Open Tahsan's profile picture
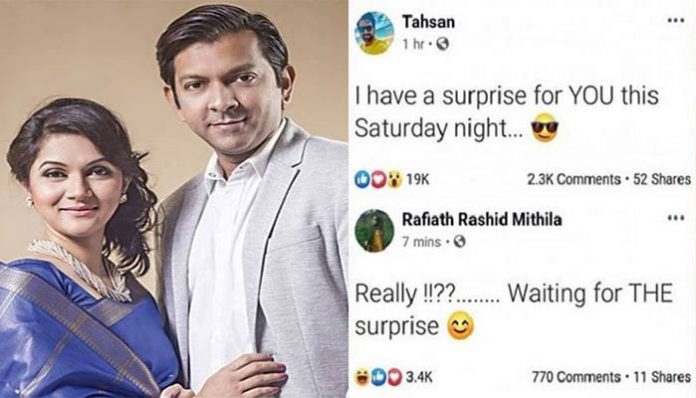The image size is (696, 398). click(375, 33)
